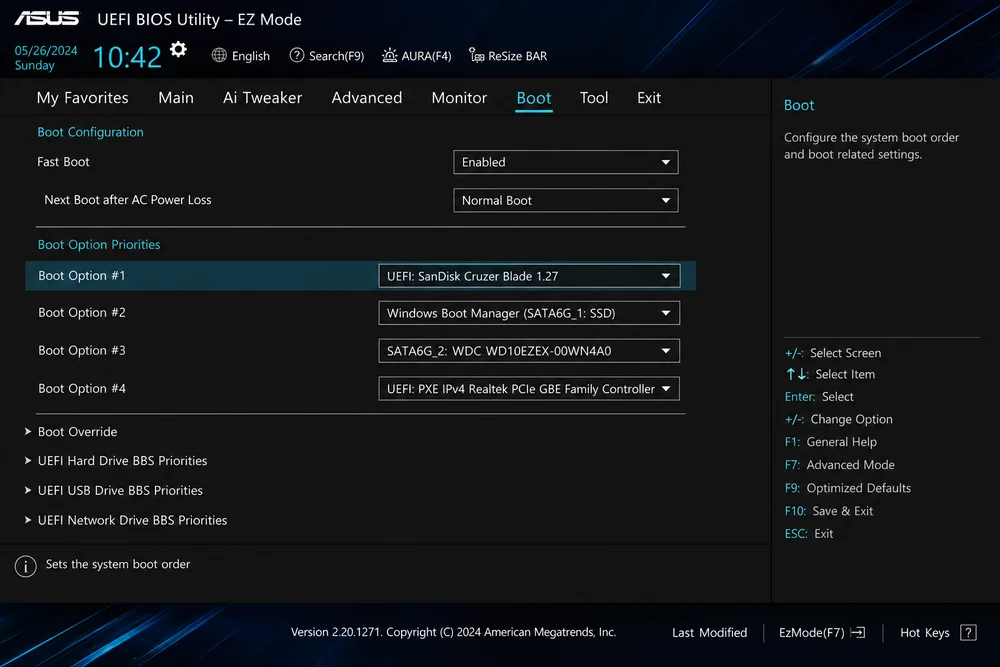Click ReSize BAR label
This screenshot has width=1000, height=667.
517,56
